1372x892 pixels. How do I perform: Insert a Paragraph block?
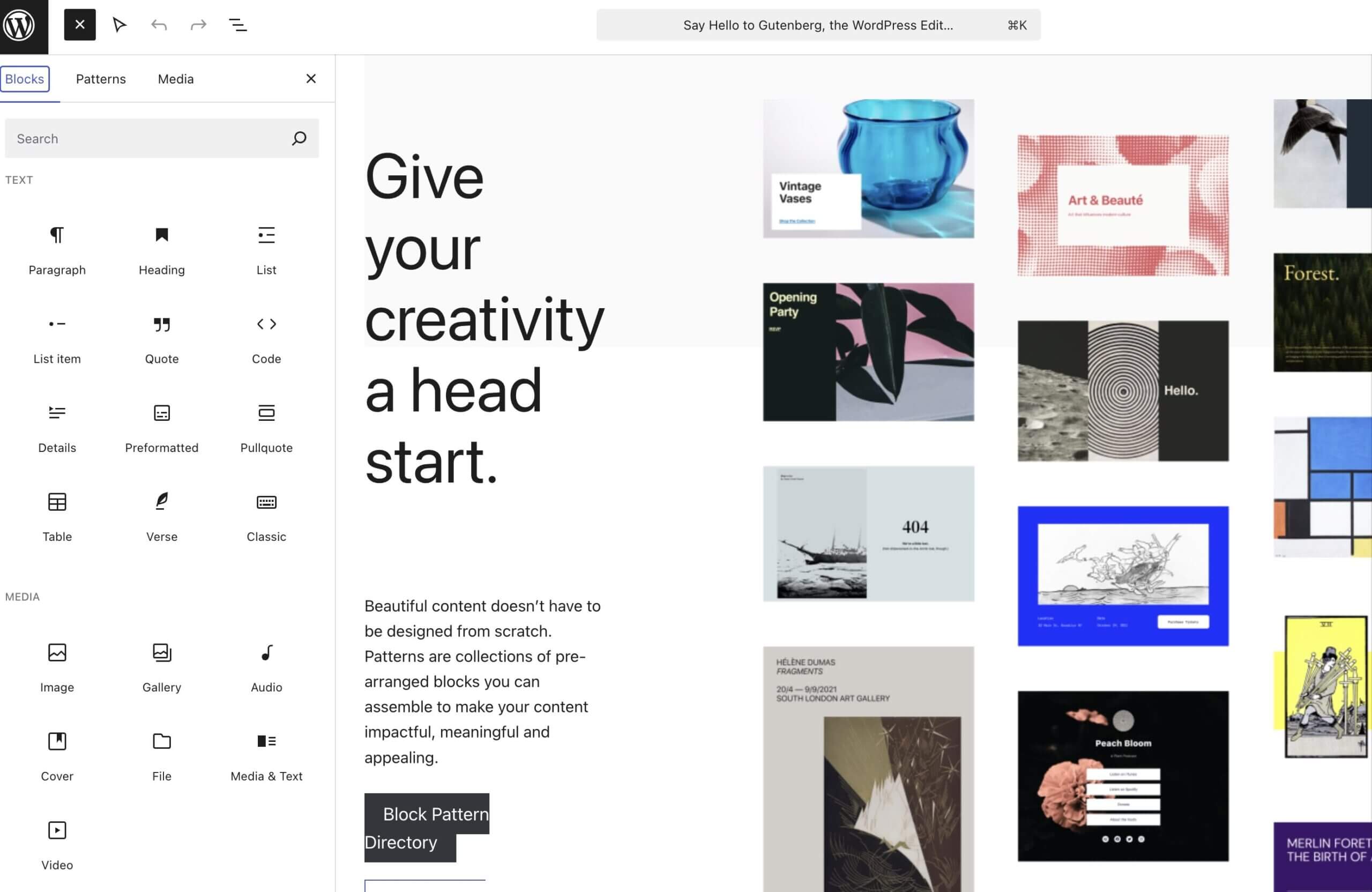coord(57,250)
